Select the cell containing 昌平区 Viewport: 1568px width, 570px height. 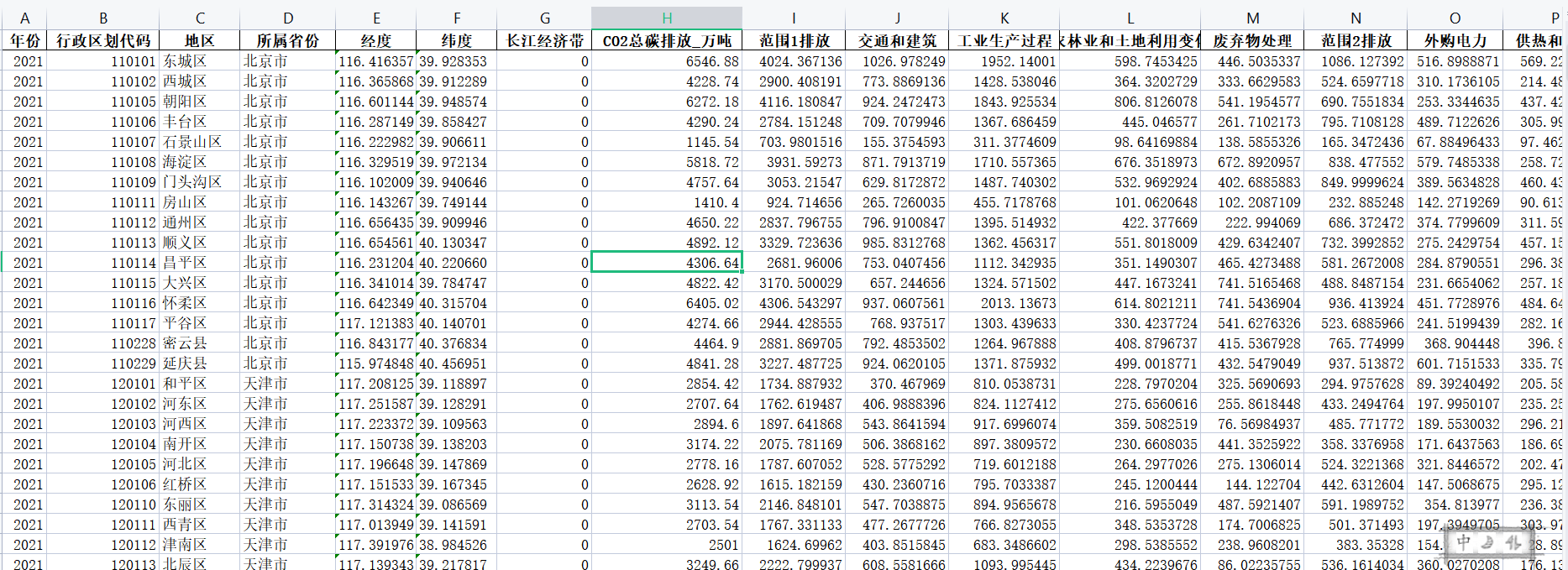pos(200,263)
